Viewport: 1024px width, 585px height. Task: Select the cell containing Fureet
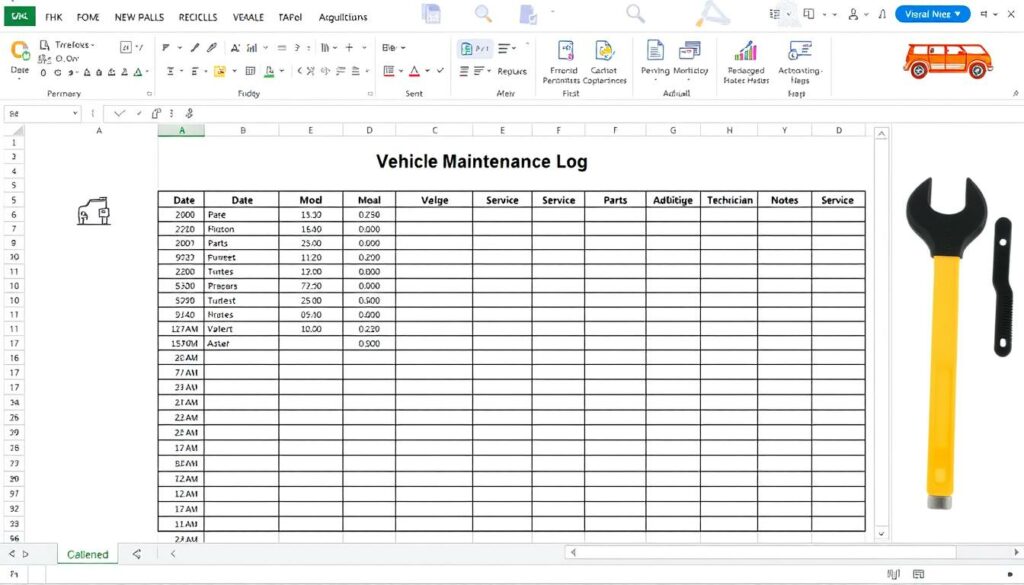242,257
